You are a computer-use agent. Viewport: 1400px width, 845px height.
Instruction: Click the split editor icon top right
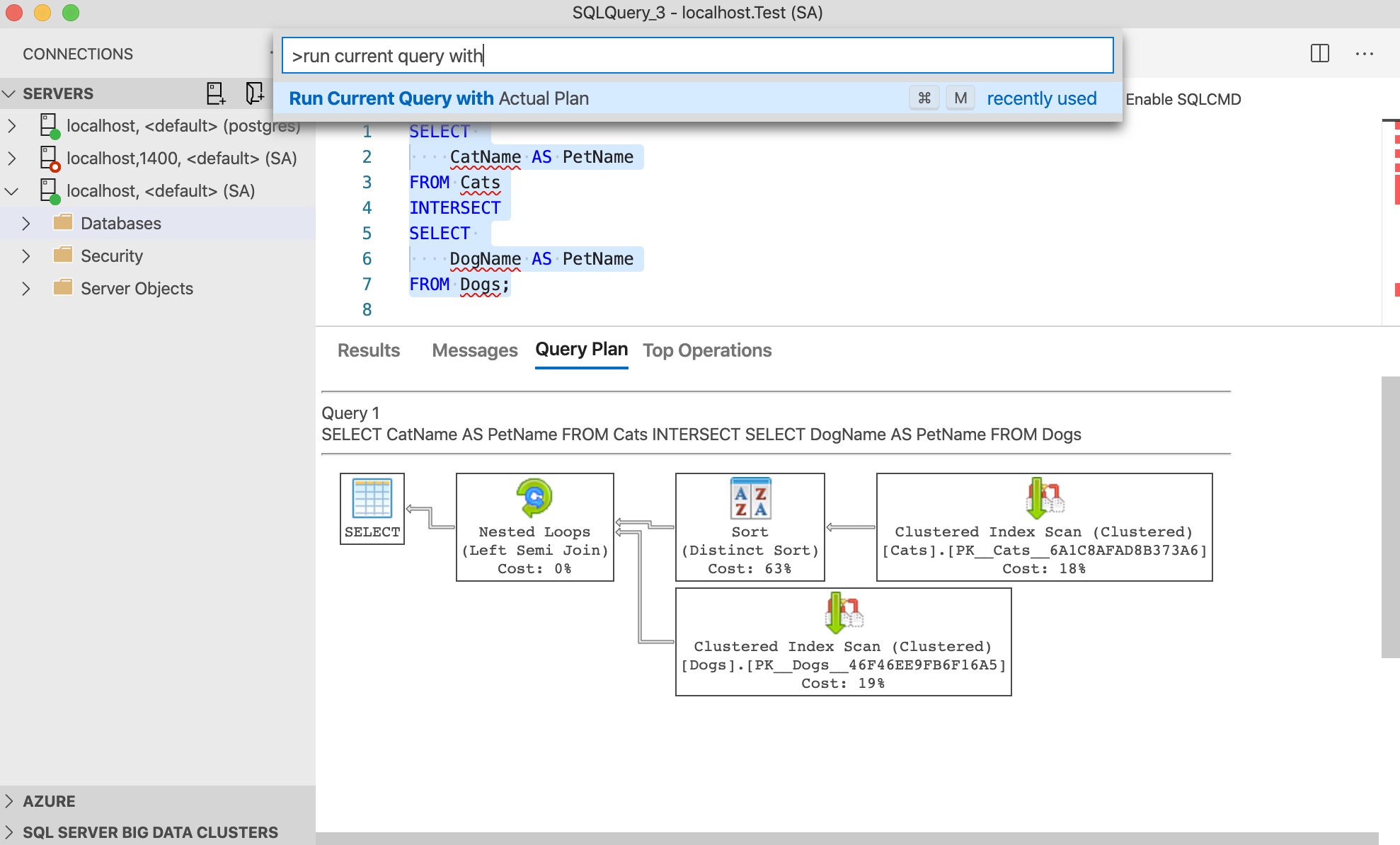click(1319, 54)
